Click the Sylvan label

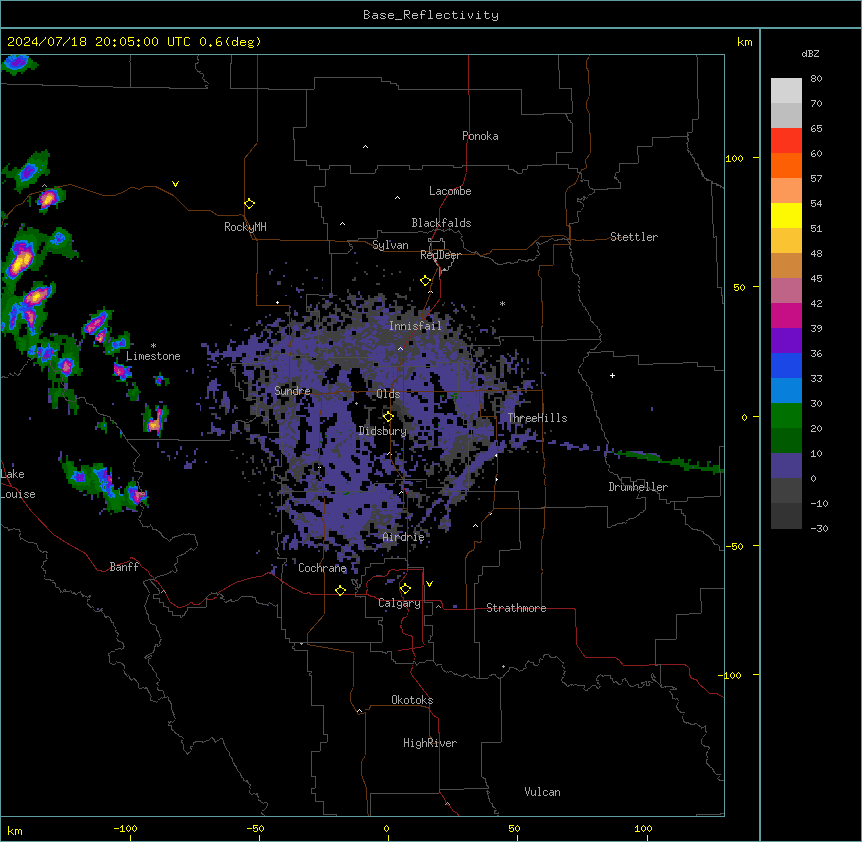(390, 245)
